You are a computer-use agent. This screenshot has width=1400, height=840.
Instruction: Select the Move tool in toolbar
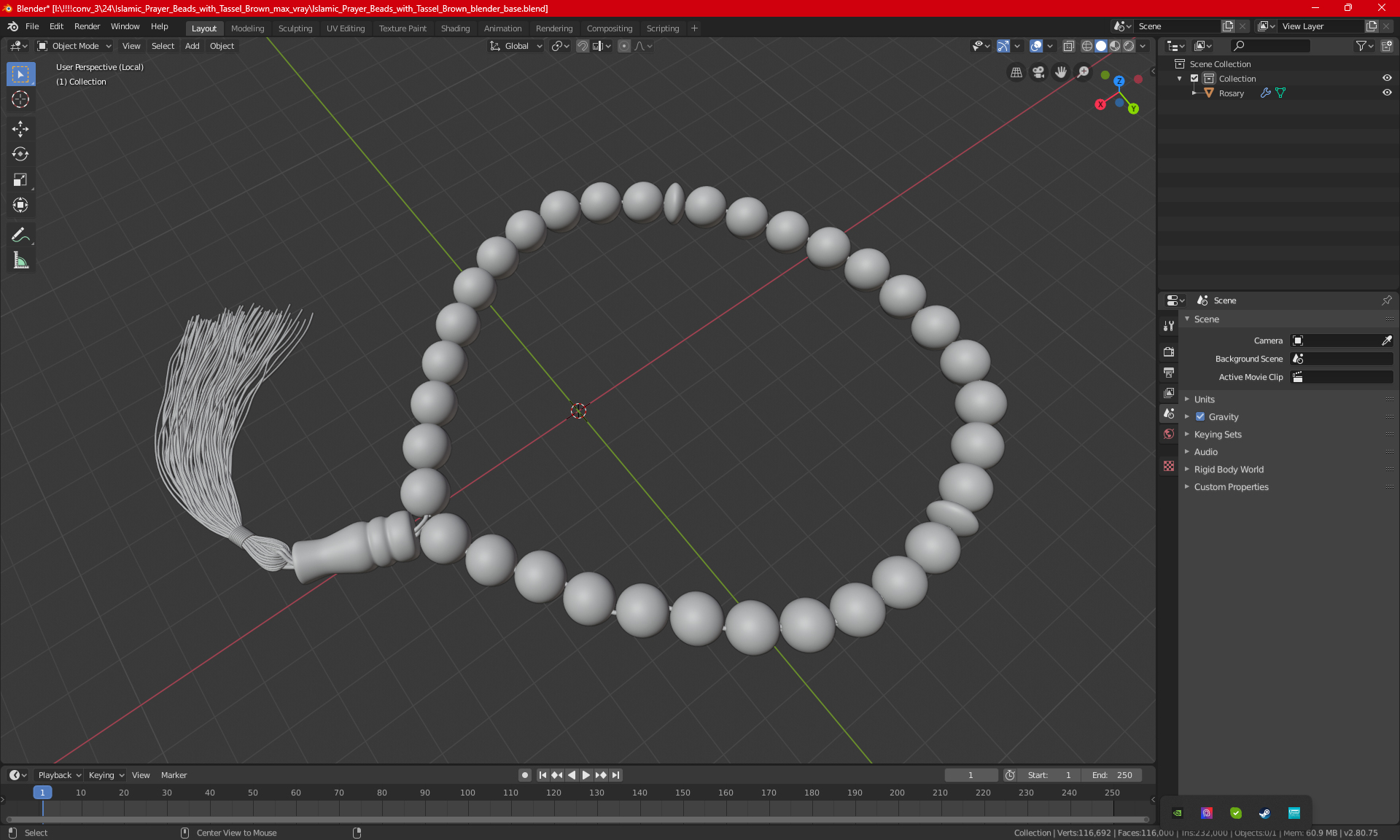coord(20,129)
